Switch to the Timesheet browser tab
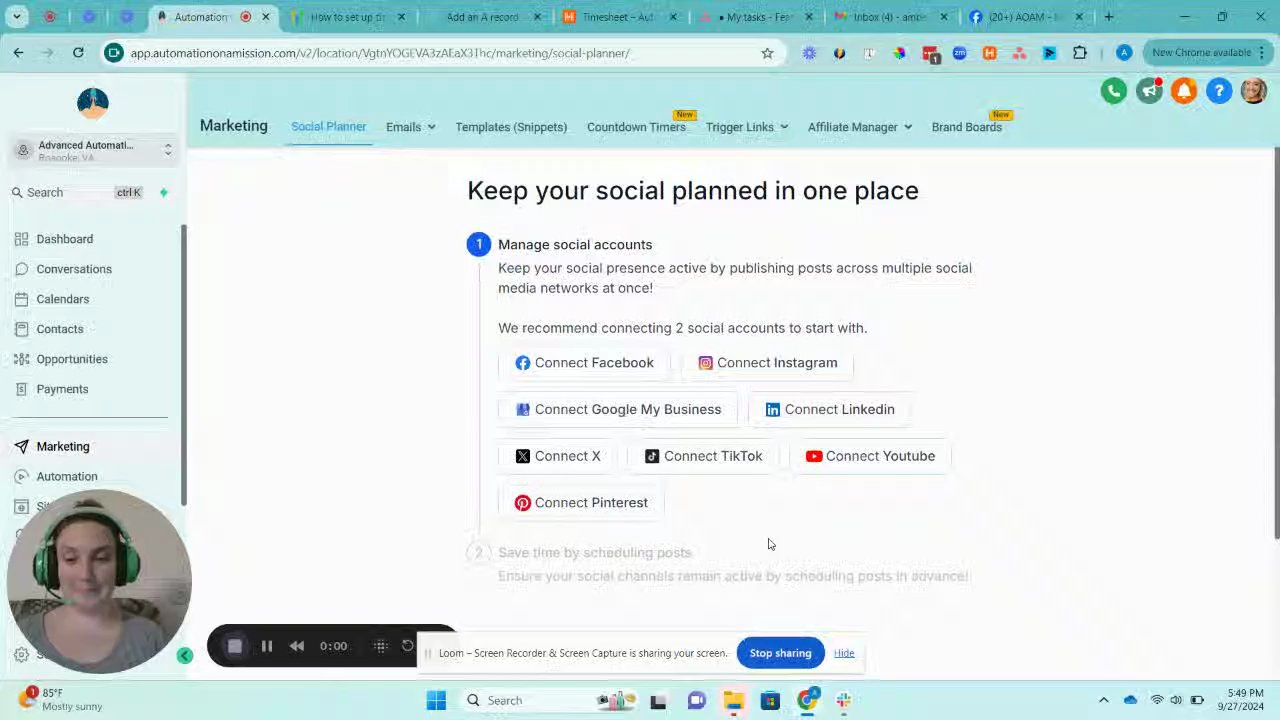 pyautogui.click(x=620, y=17)
